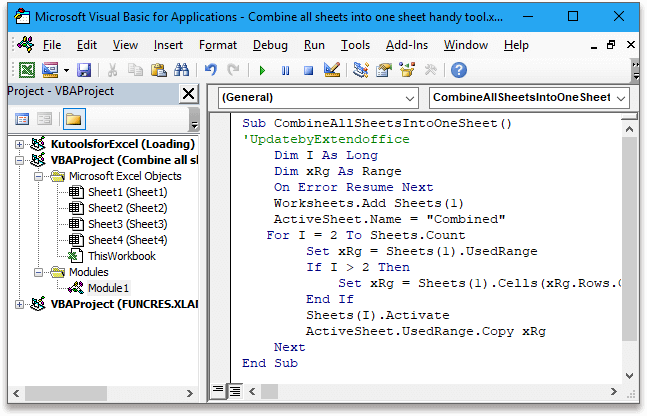Collapse the Modules folder
The height and width of the screenshot is (416, 647).
coord(38,272)
